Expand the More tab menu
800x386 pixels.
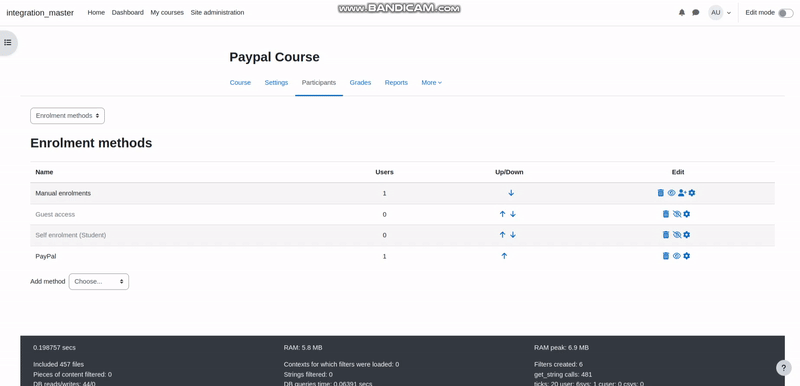click(x=432, y=83)
